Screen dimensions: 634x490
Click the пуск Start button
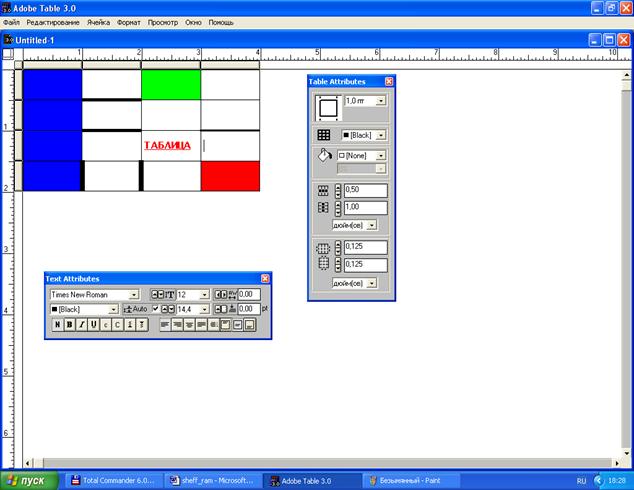[x=30, y=480]
